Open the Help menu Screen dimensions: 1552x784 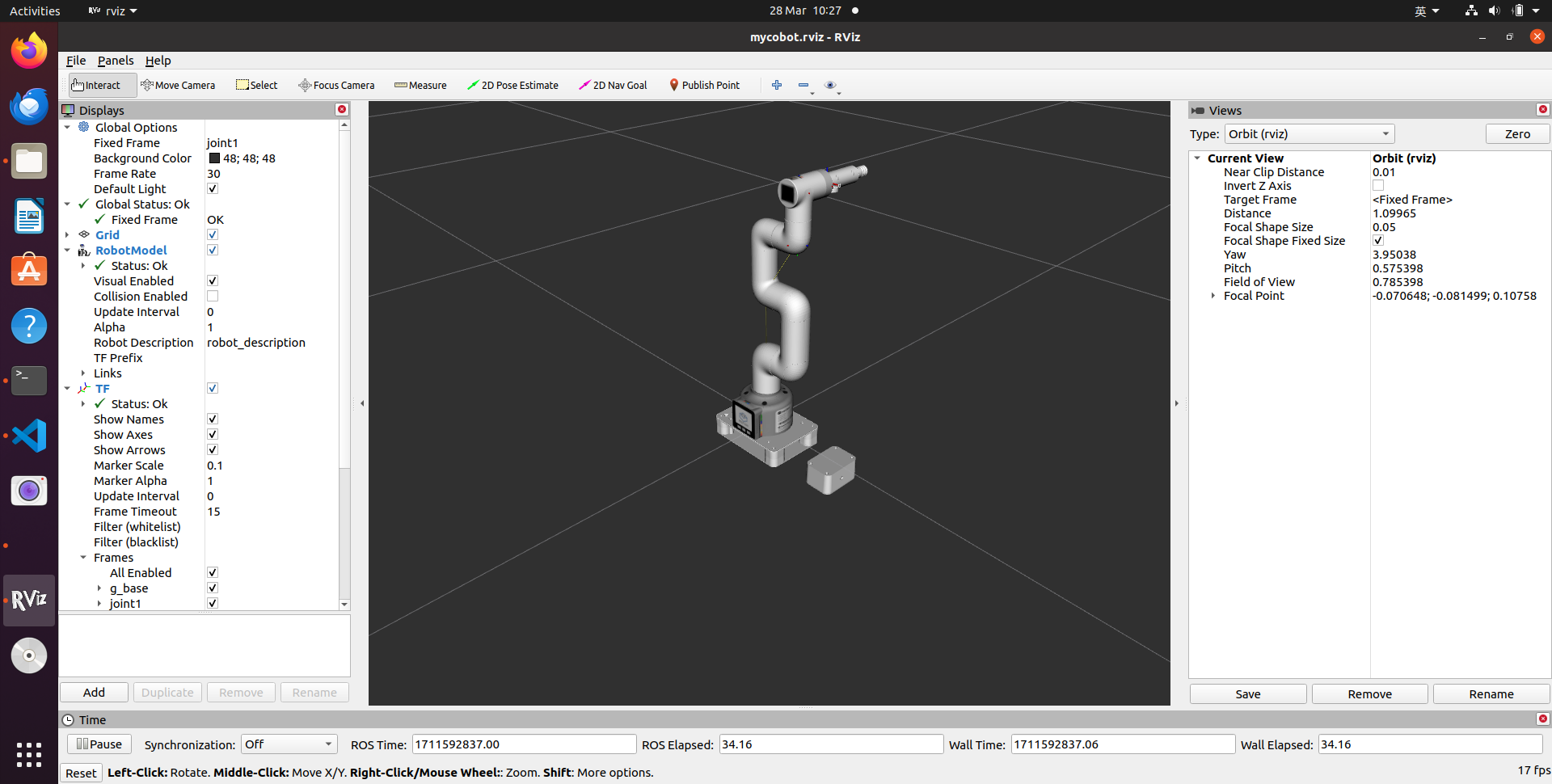158,61
